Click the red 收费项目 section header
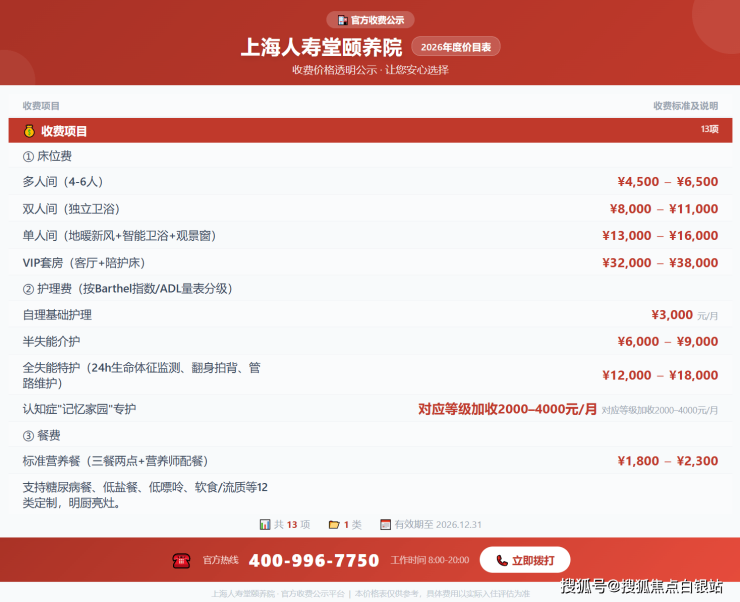 pos(370,131)
